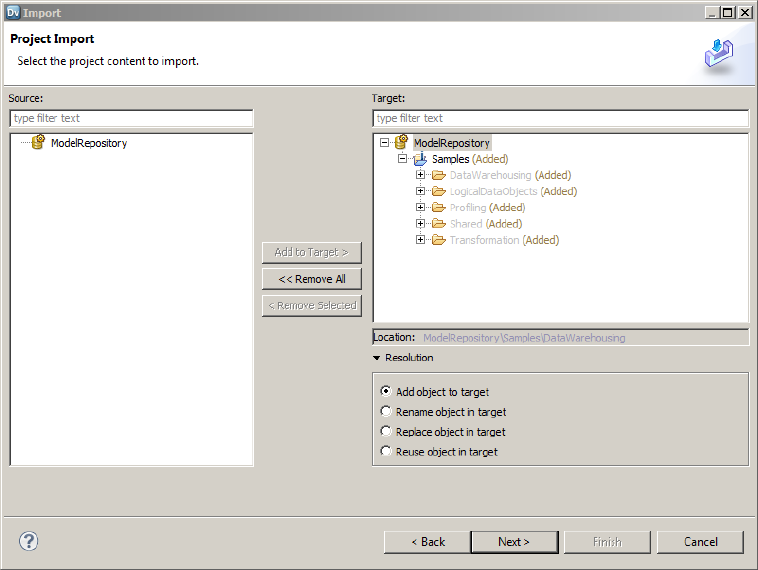
Task: Click the Add to Target button
Action: [312, 252]
